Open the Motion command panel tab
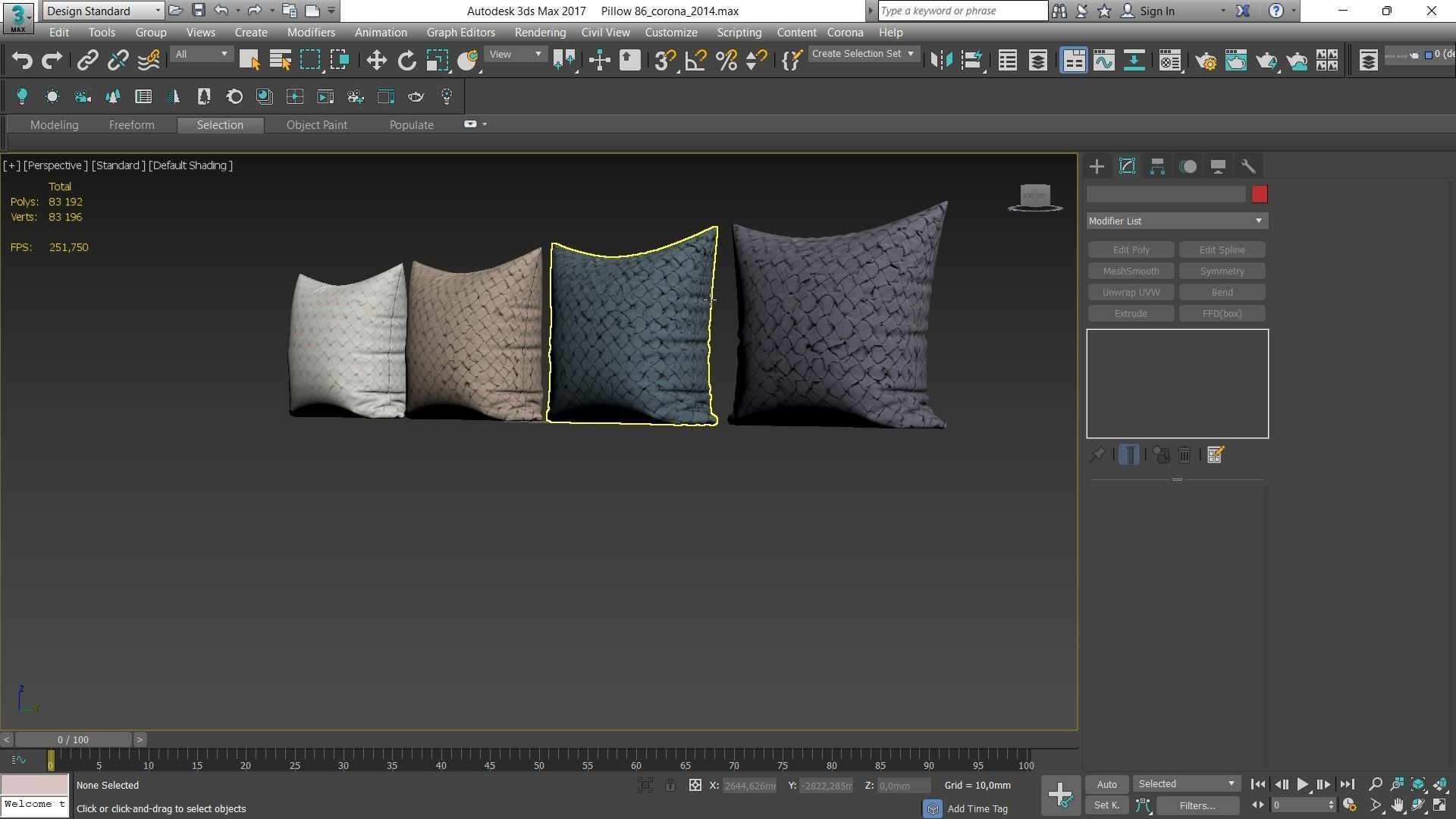 [1188, 166]
